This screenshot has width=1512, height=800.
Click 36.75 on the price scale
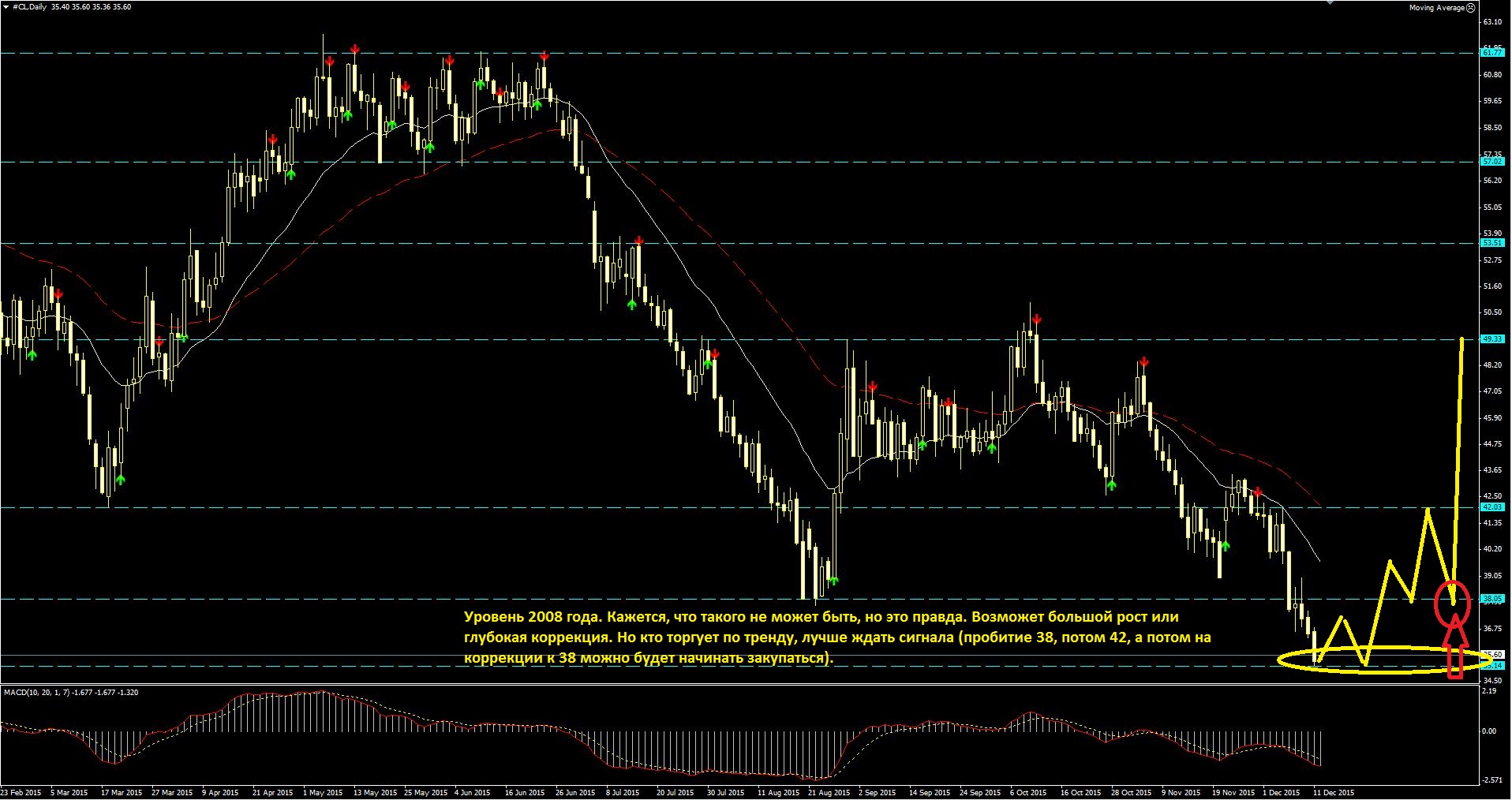pos(1492,629)
